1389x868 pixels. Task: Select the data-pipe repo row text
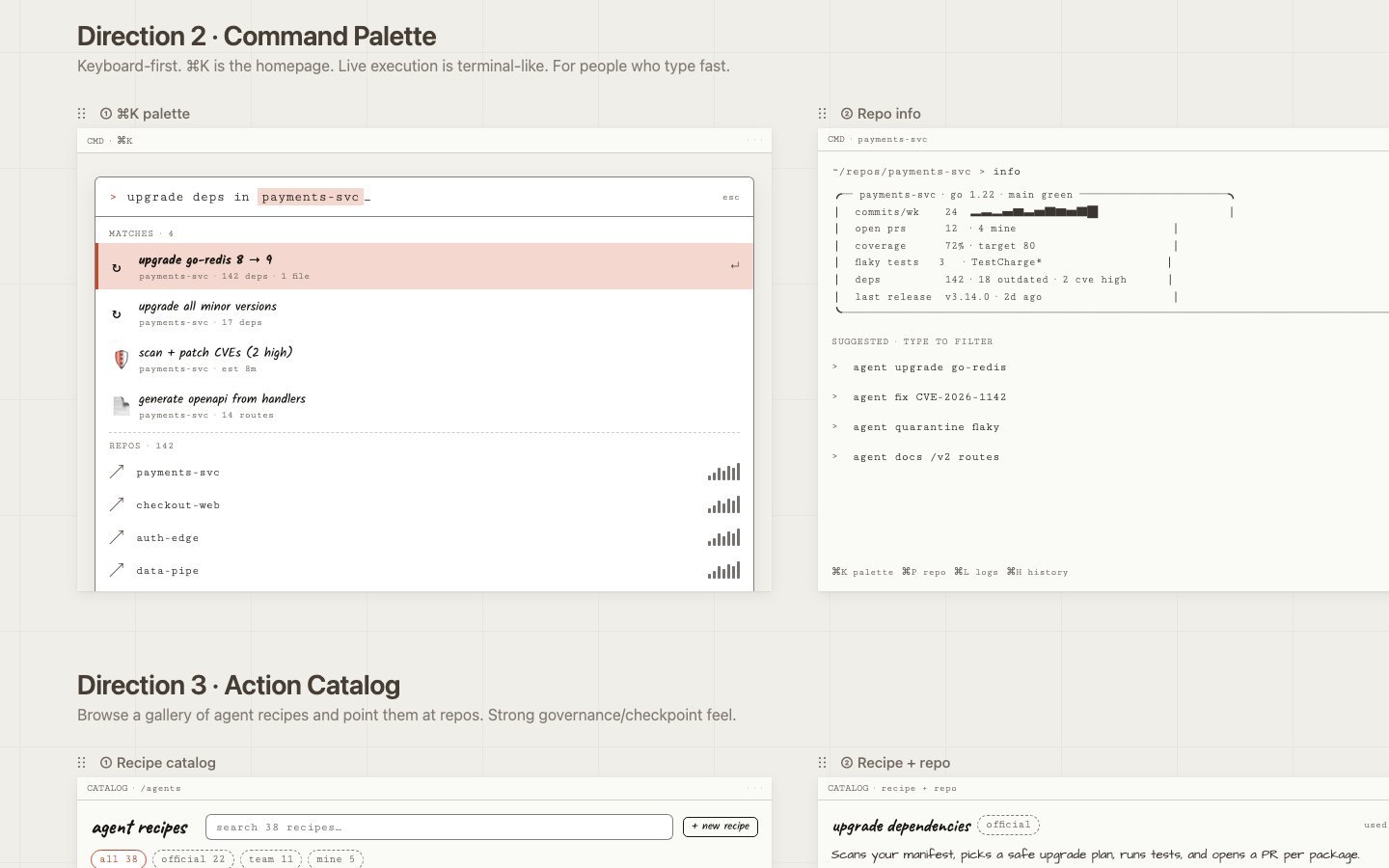[x=168, y=571]
